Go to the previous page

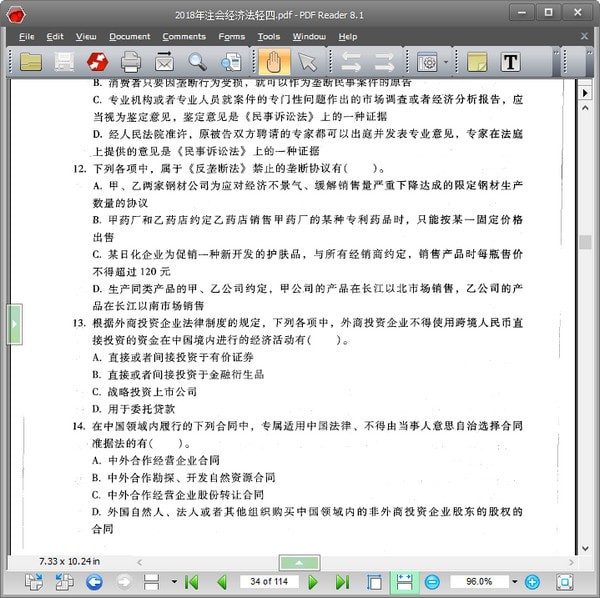(x=222, y=582)
